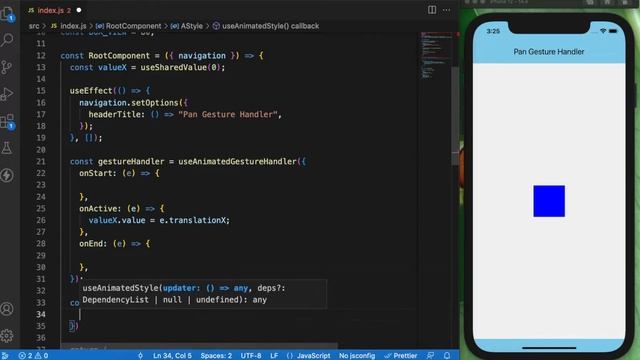Image resolution: width=640 pixels, height=360 pixels.
Task: Open the notifications bell
Action: pyautogui.click(x=447, y=356)
